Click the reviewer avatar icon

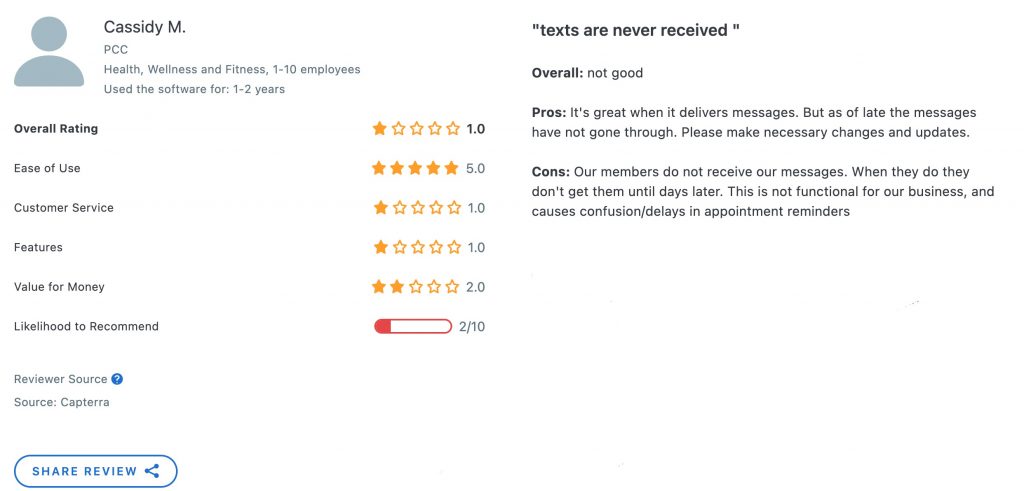pos(49,52)
